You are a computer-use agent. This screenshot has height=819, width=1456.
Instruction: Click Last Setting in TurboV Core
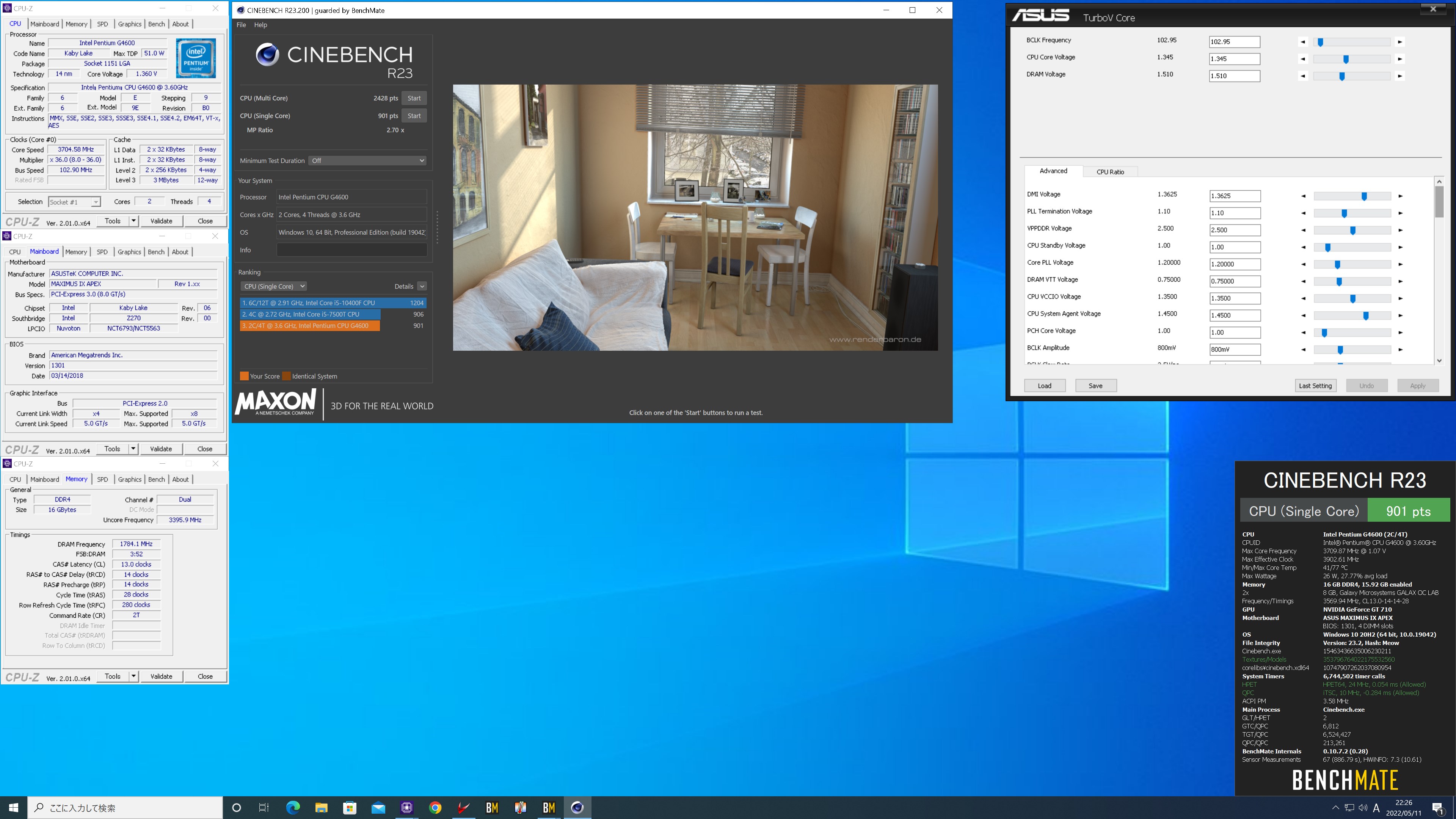[x=1315, y=386]
